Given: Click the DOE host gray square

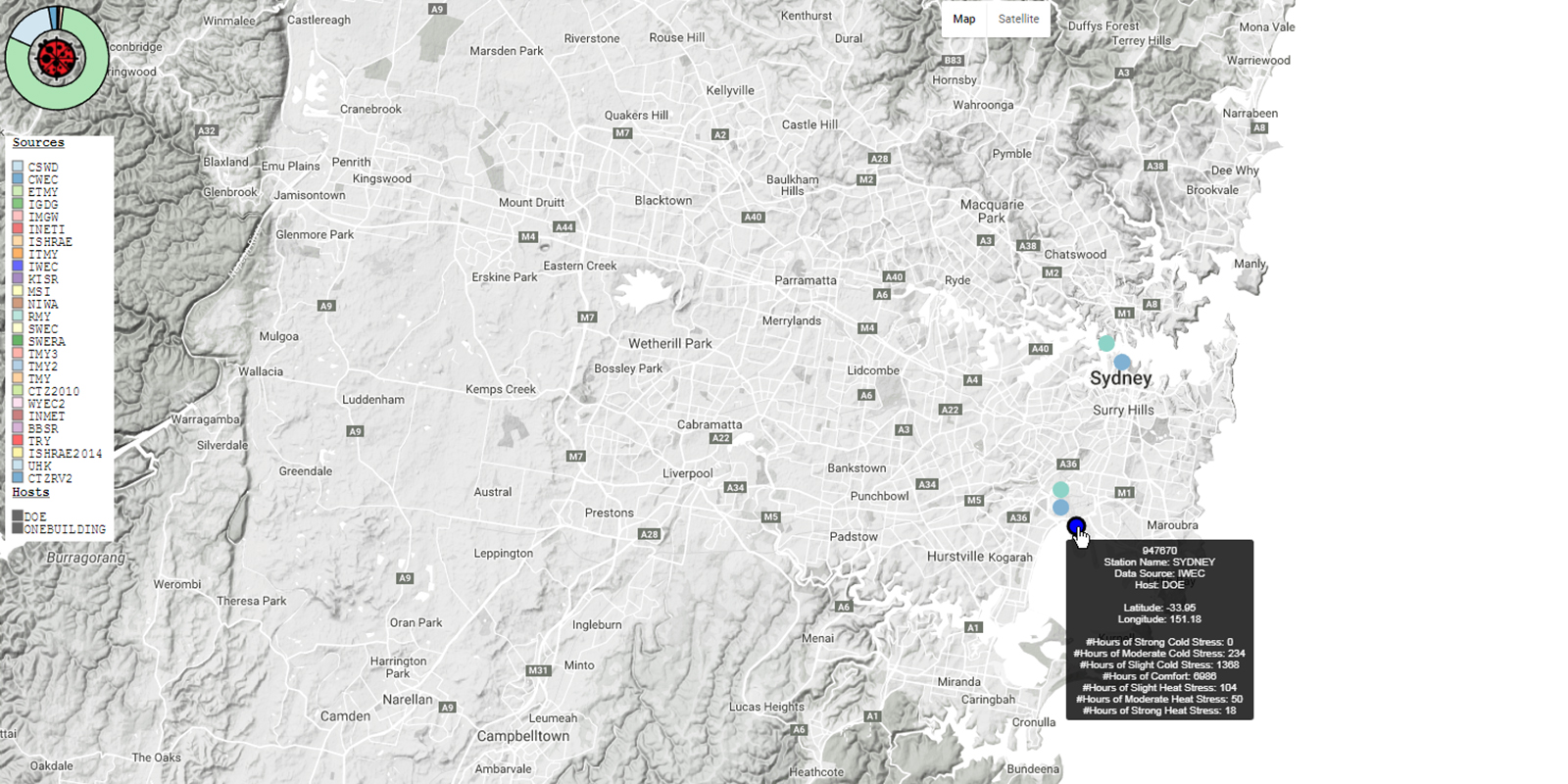Looking at the screenshot, I should [18, 515].
